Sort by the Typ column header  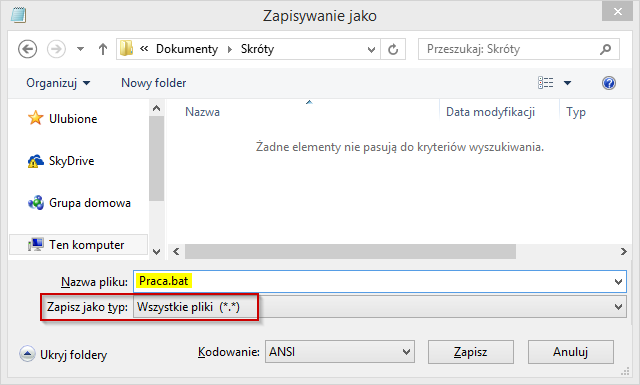(x=576, y=112)
